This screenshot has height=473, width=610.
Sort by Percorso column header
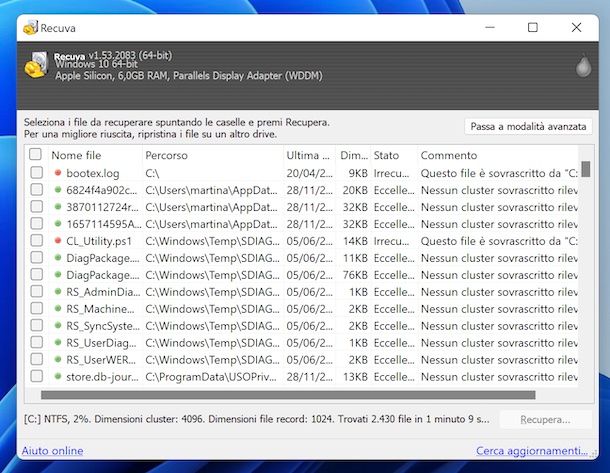[213, 155]
